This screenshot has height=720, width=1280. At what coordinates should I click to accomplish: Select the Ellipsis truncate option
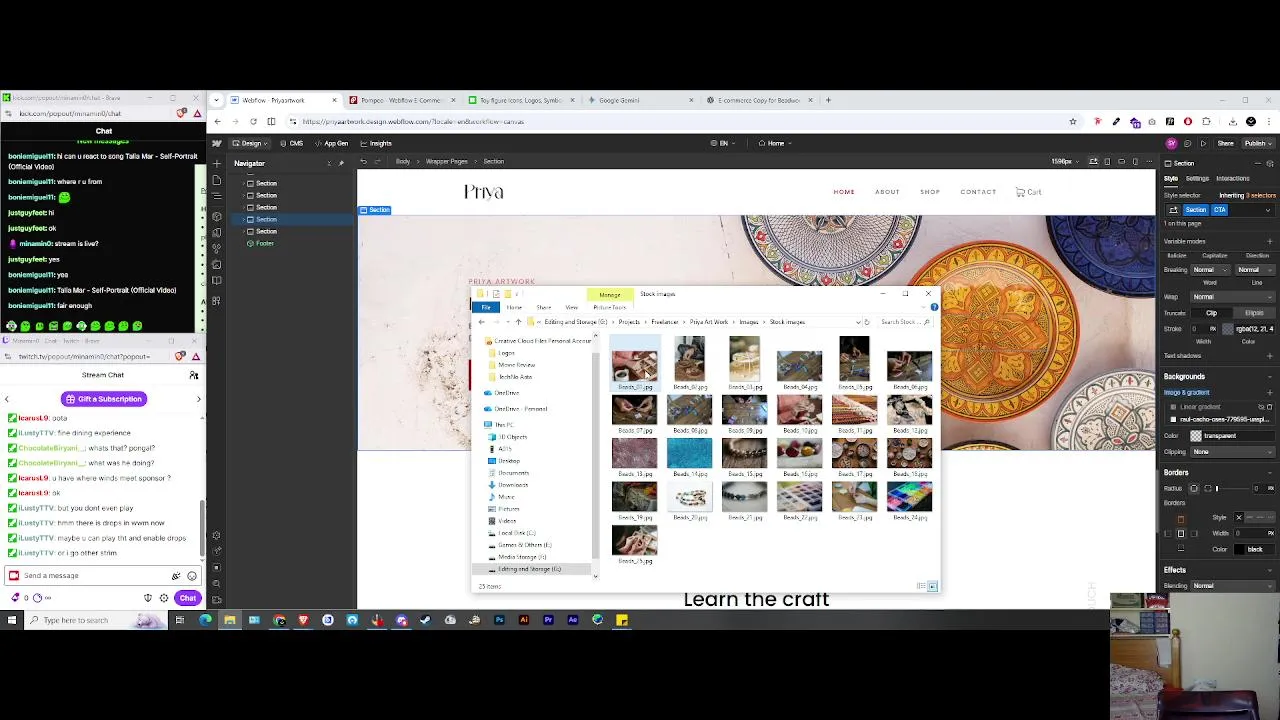click(x=1254, y=313)
